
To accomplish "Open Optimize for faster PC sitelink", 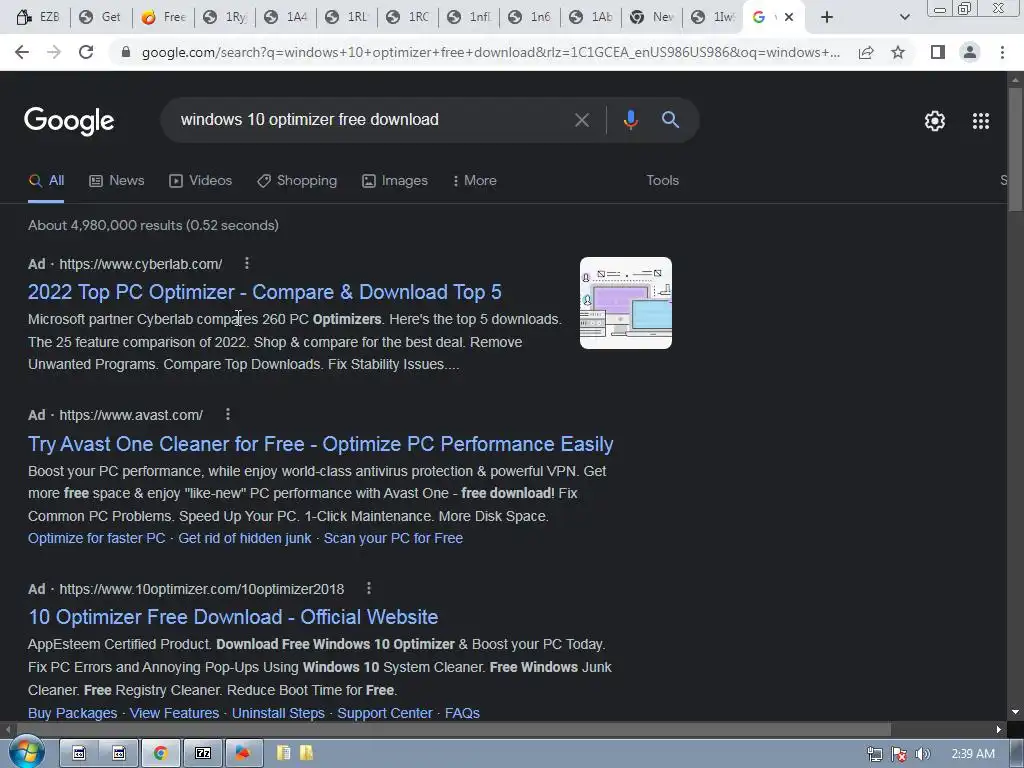I will pyautogui.click(x=97, y=538).
